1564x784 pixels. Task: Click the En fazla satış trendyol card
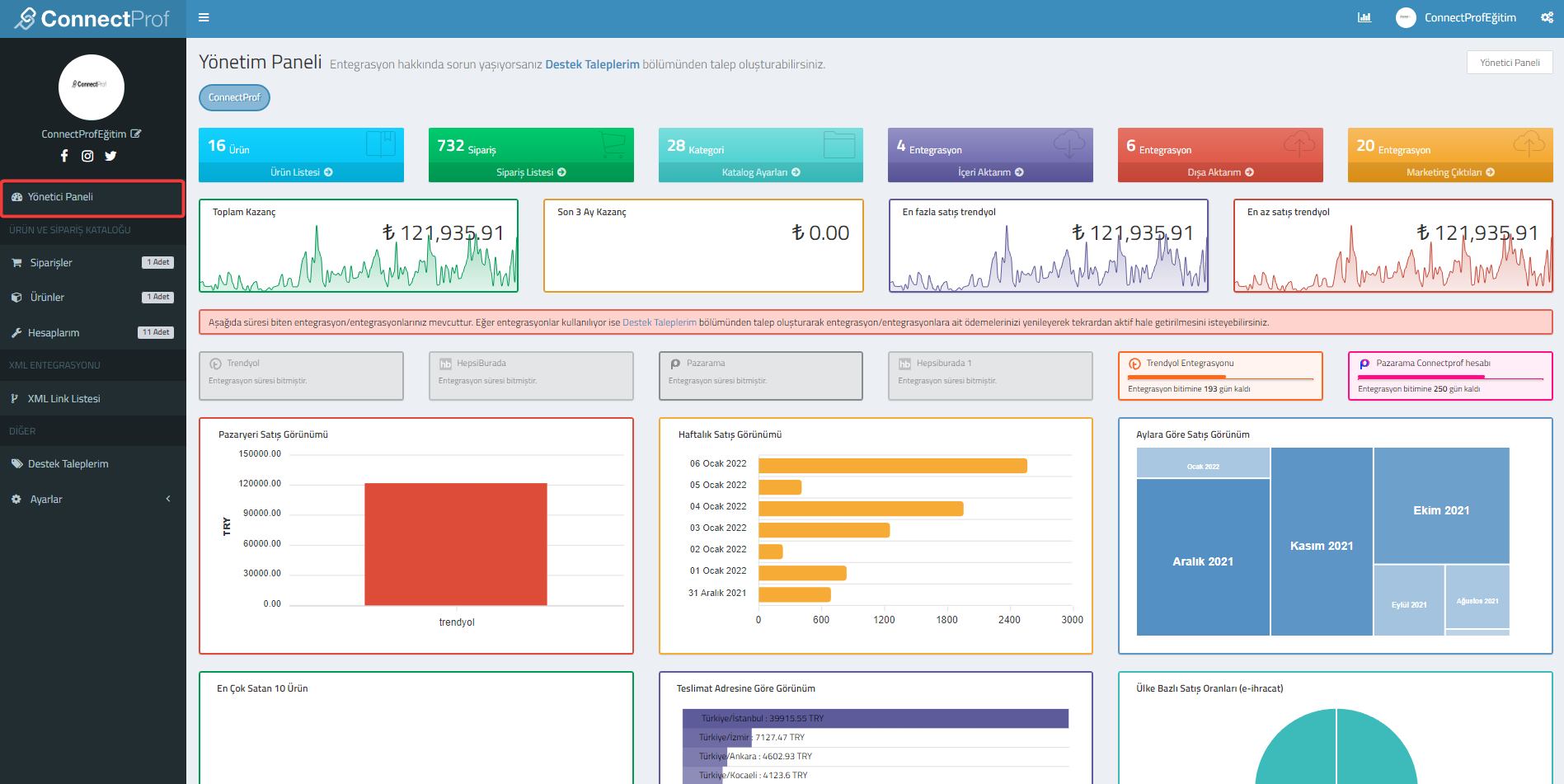tap(1048, 246)
